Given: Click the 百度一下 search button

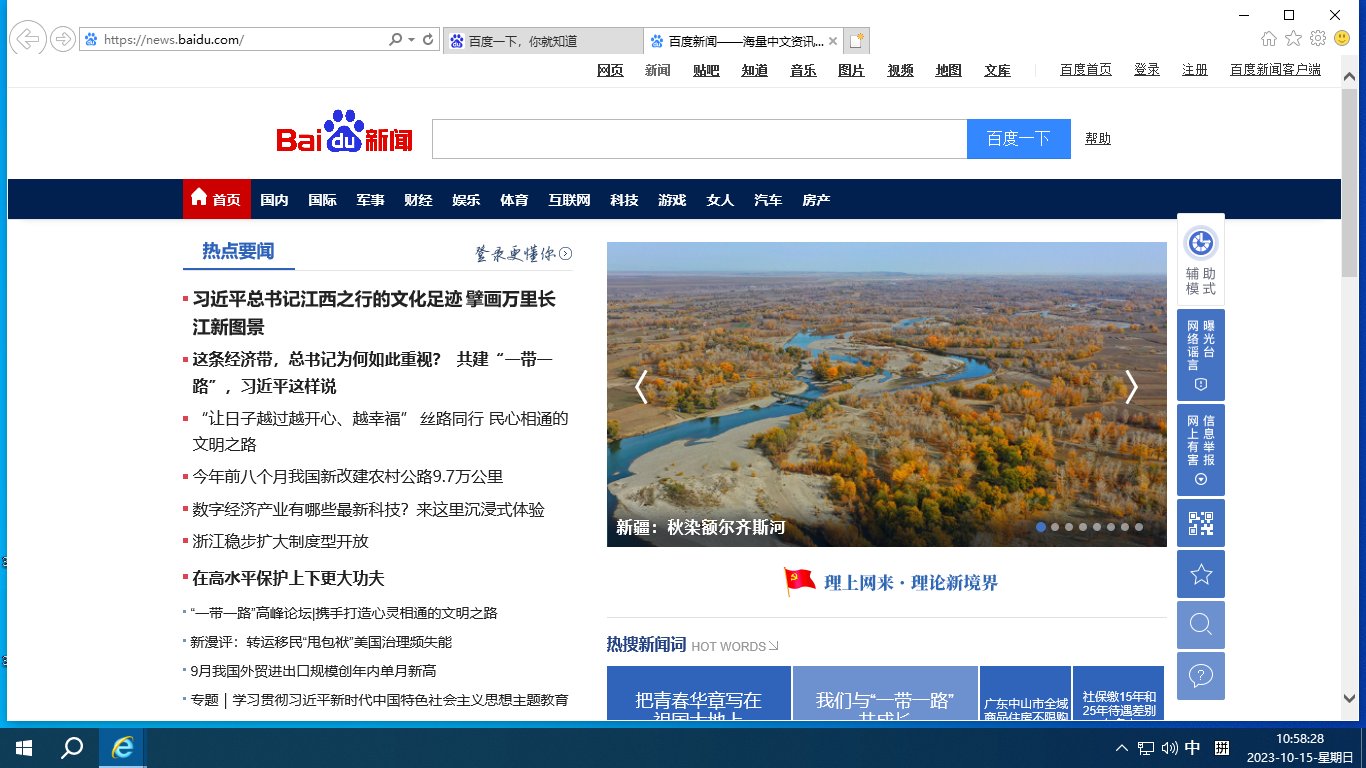Looking at the screenshot, I should (x=1018, y=138).
